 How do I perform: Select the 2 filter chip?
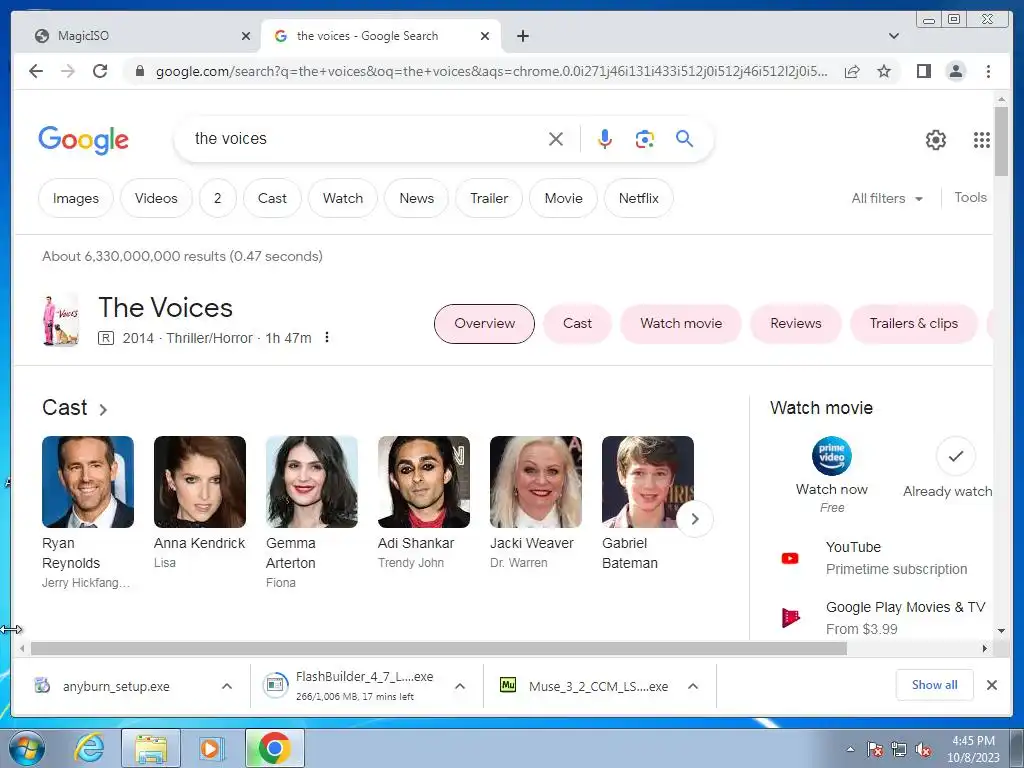[x=217, y=199]
